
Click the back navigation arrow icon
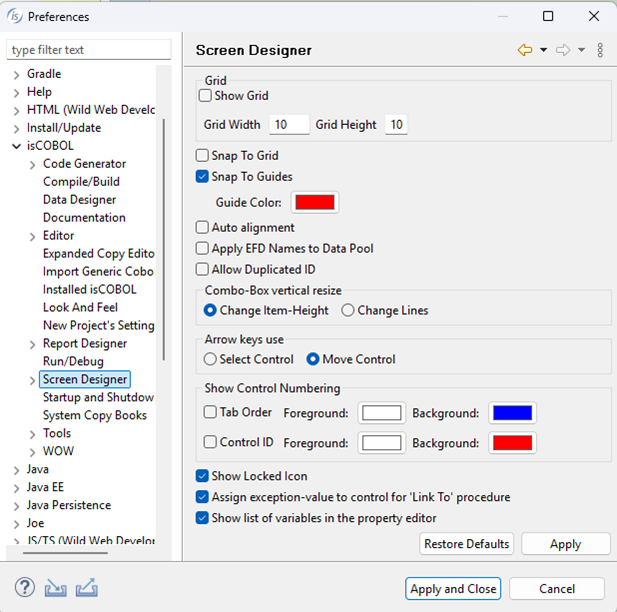click(525, 50)
